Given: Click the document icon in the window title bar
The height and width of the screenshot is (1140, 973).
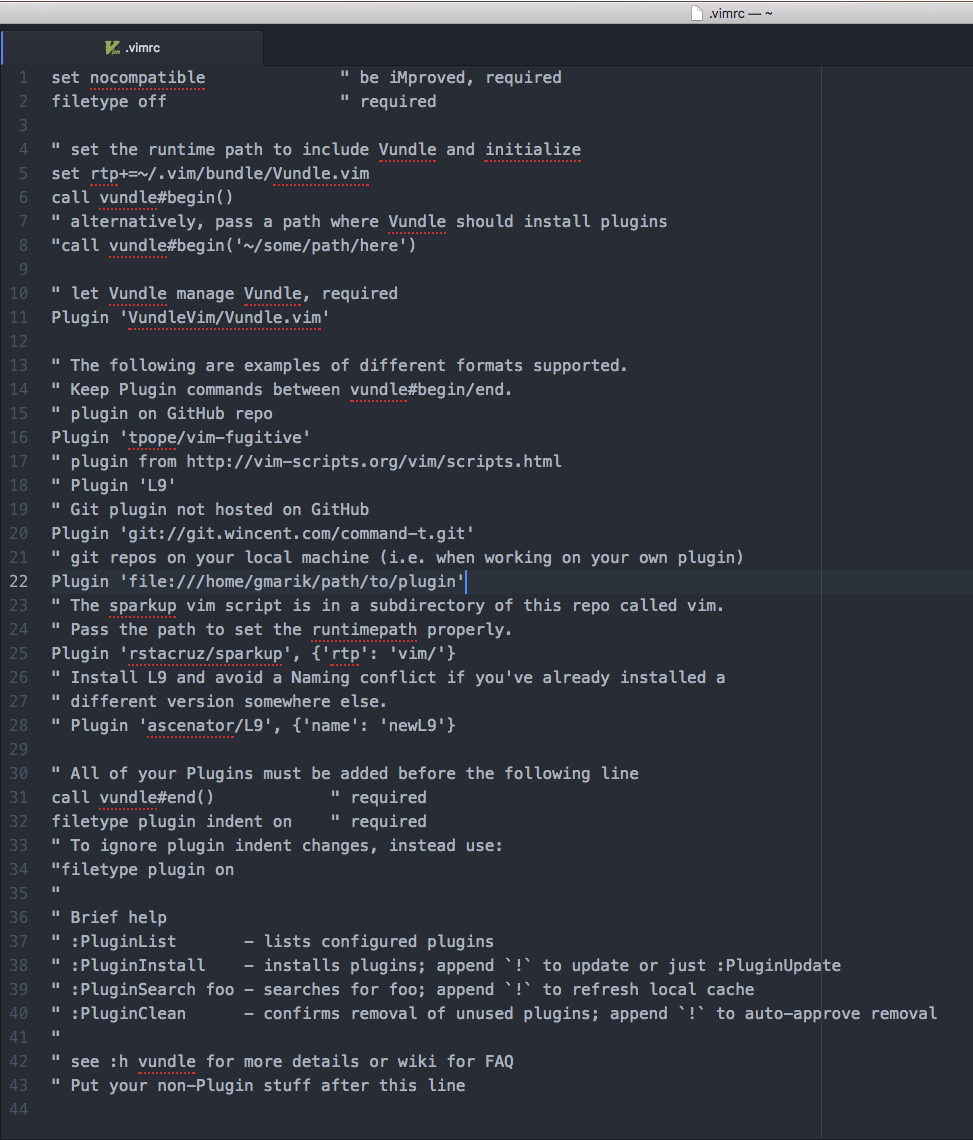Looking at the screenshot, I should click(697, 12).
